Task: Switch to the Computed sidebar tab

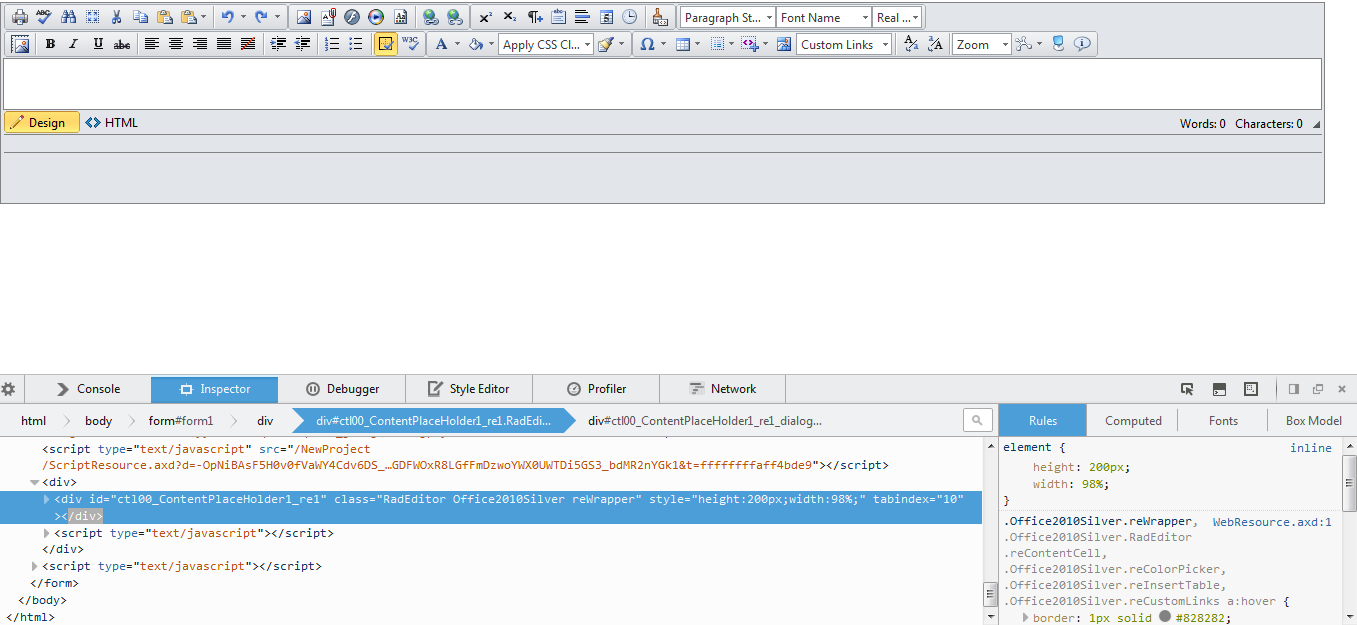Action: pos(1133,421)
